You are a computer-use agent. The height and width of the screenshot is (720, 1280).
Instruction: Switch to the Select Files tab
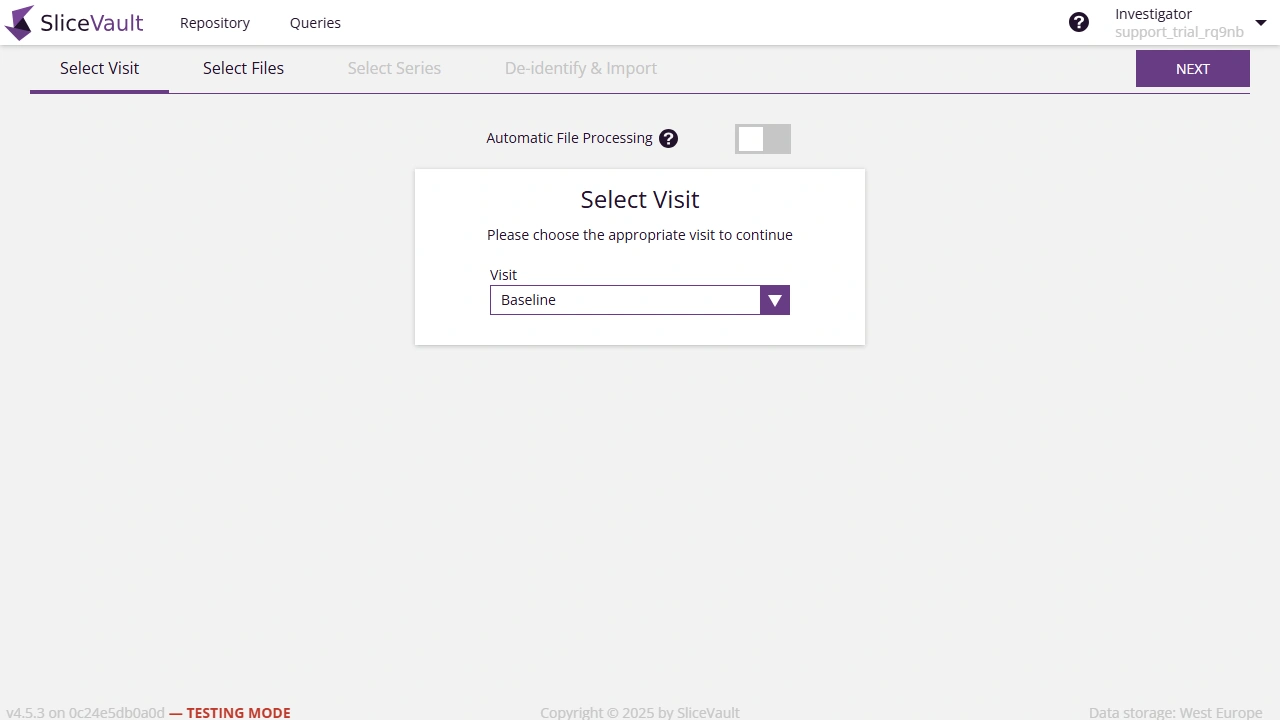pos(243,68)
